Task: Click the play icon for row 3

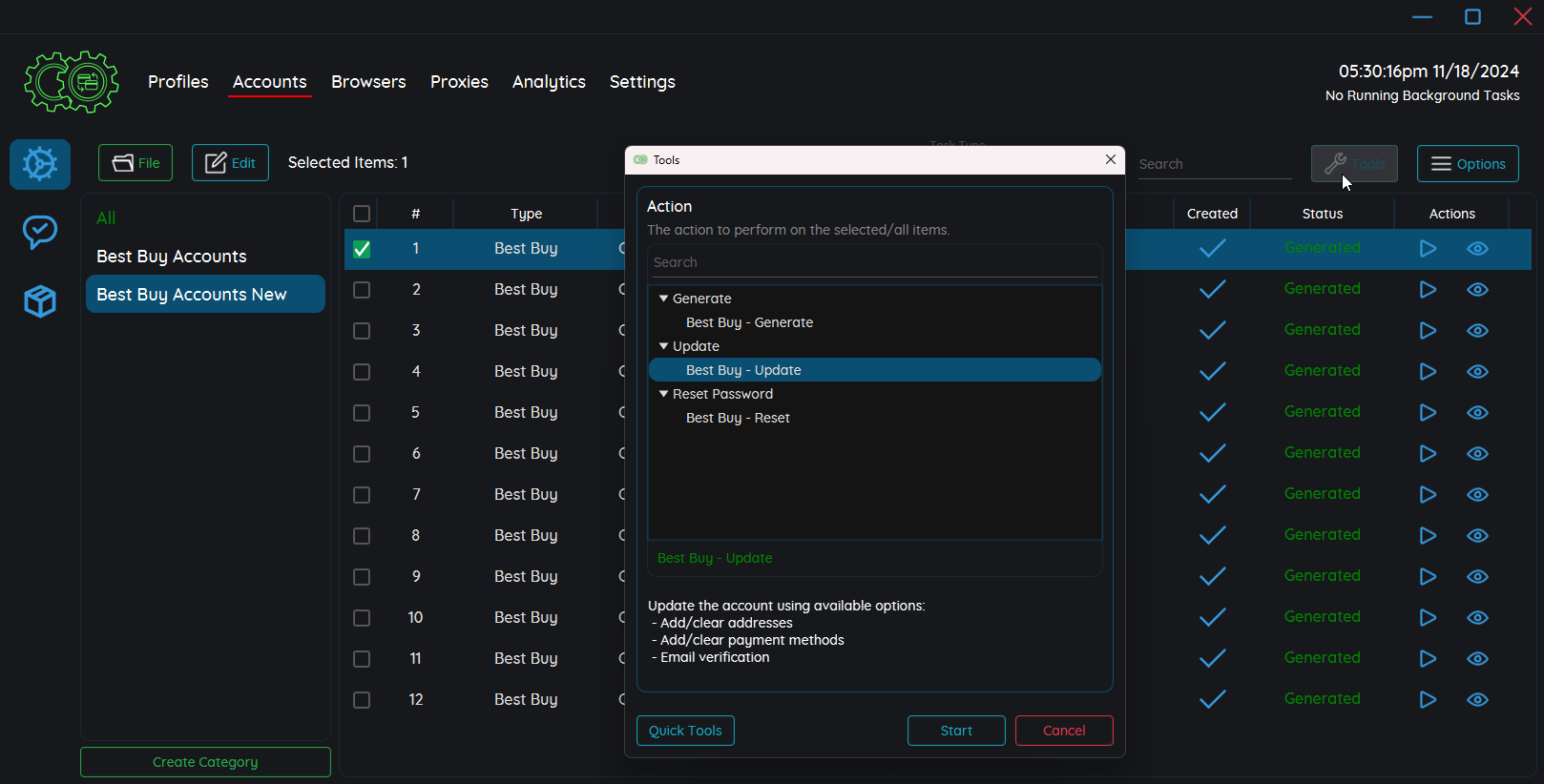Action: point(1428,331)
